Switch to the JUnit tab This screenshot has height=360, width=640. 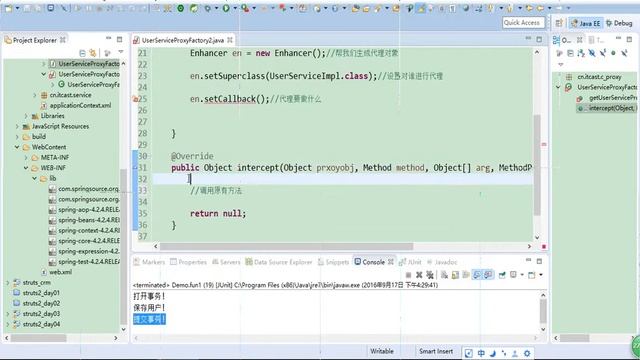coord(410,262)
